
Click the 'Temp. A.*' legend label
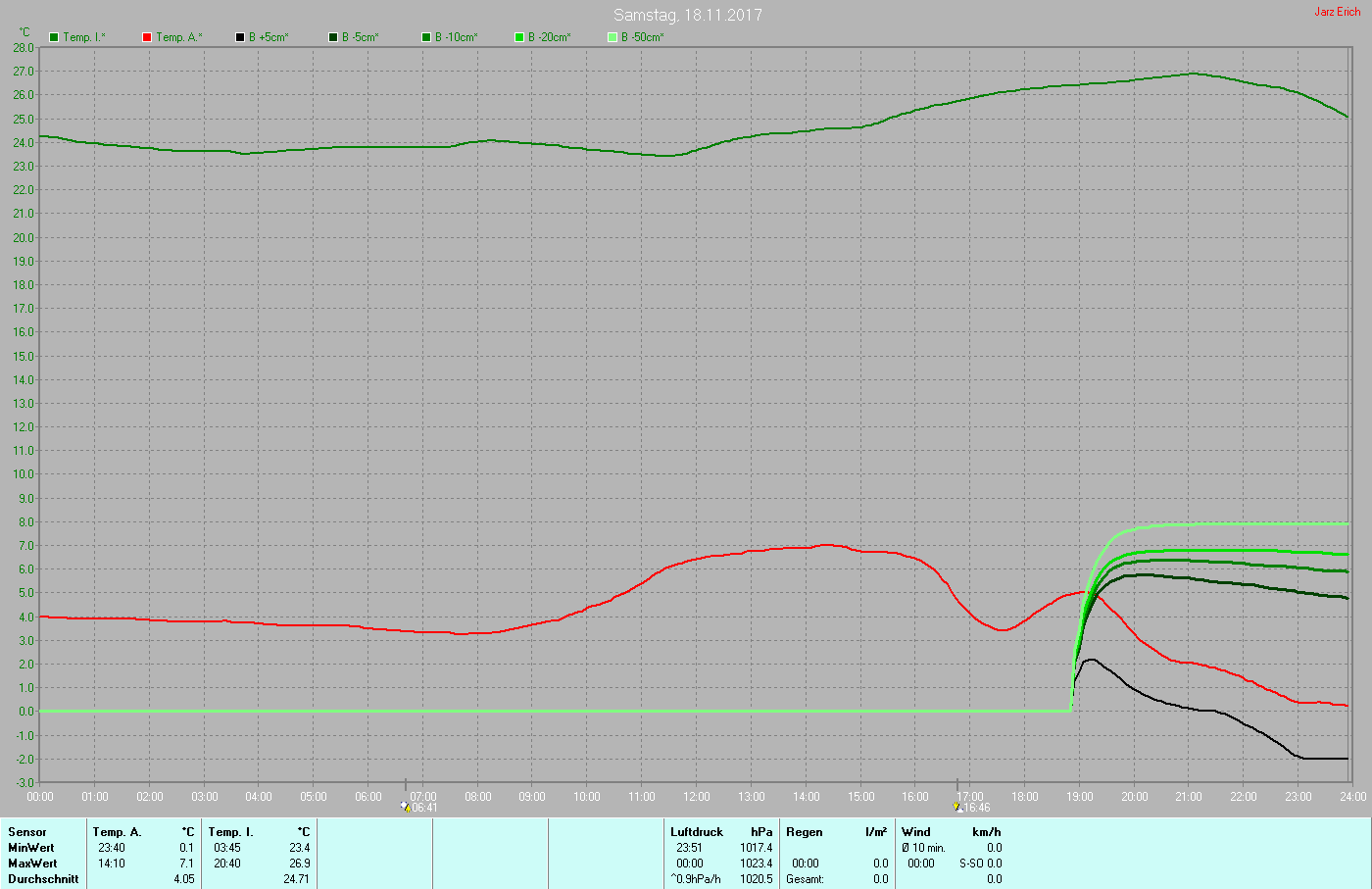click(179, 37)
